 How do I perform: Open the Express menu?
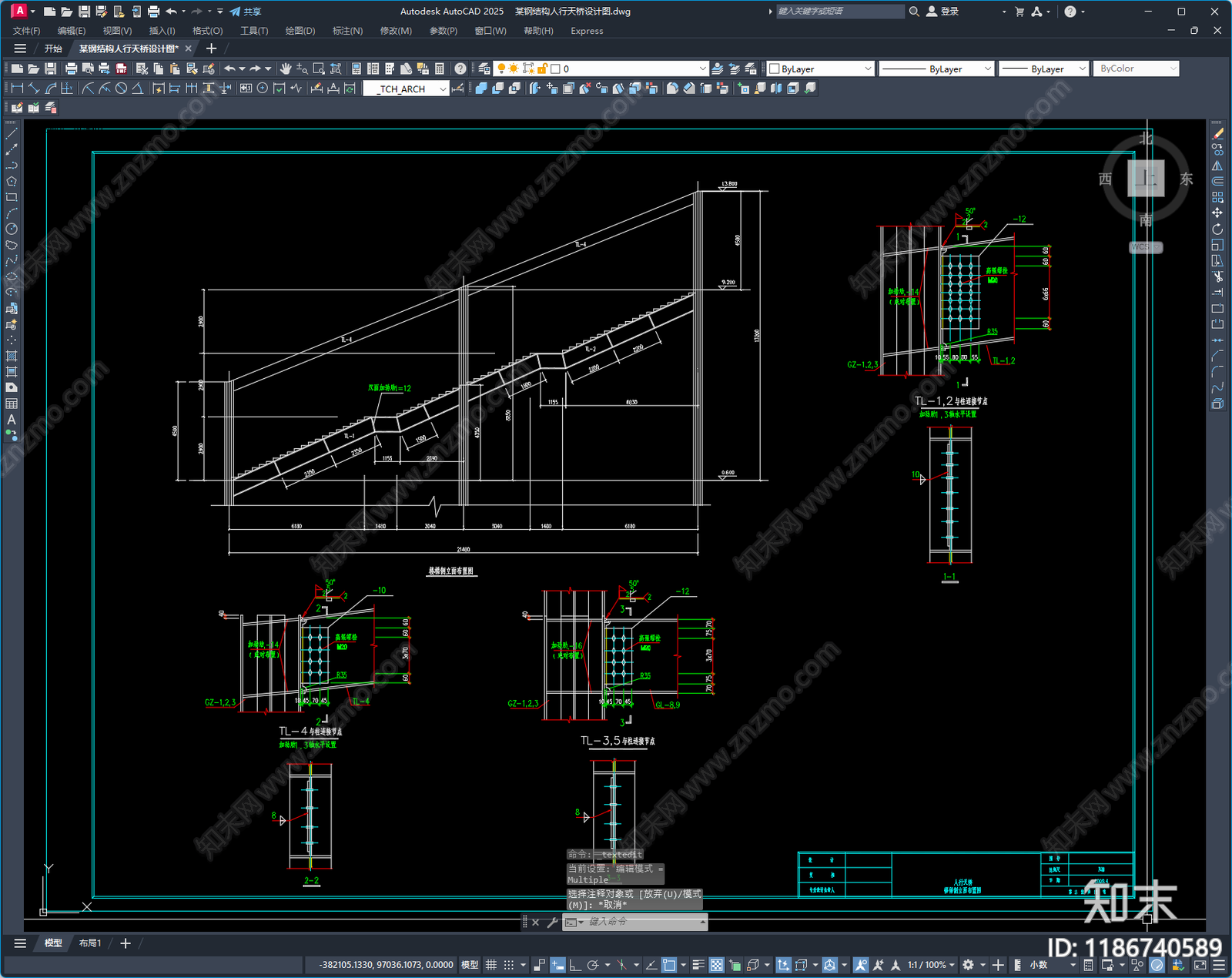click(x=587, y=31)
